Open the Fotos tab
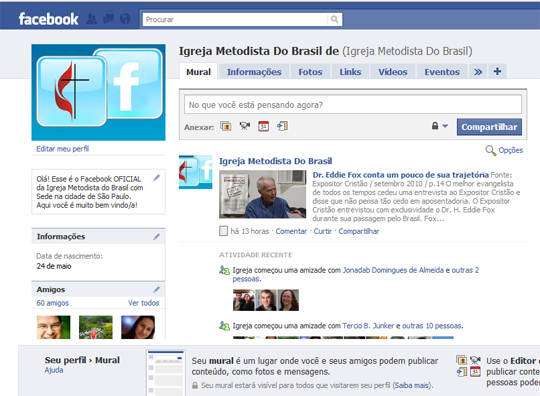Viewport: 540px width, 396px height. click(310, 72)
